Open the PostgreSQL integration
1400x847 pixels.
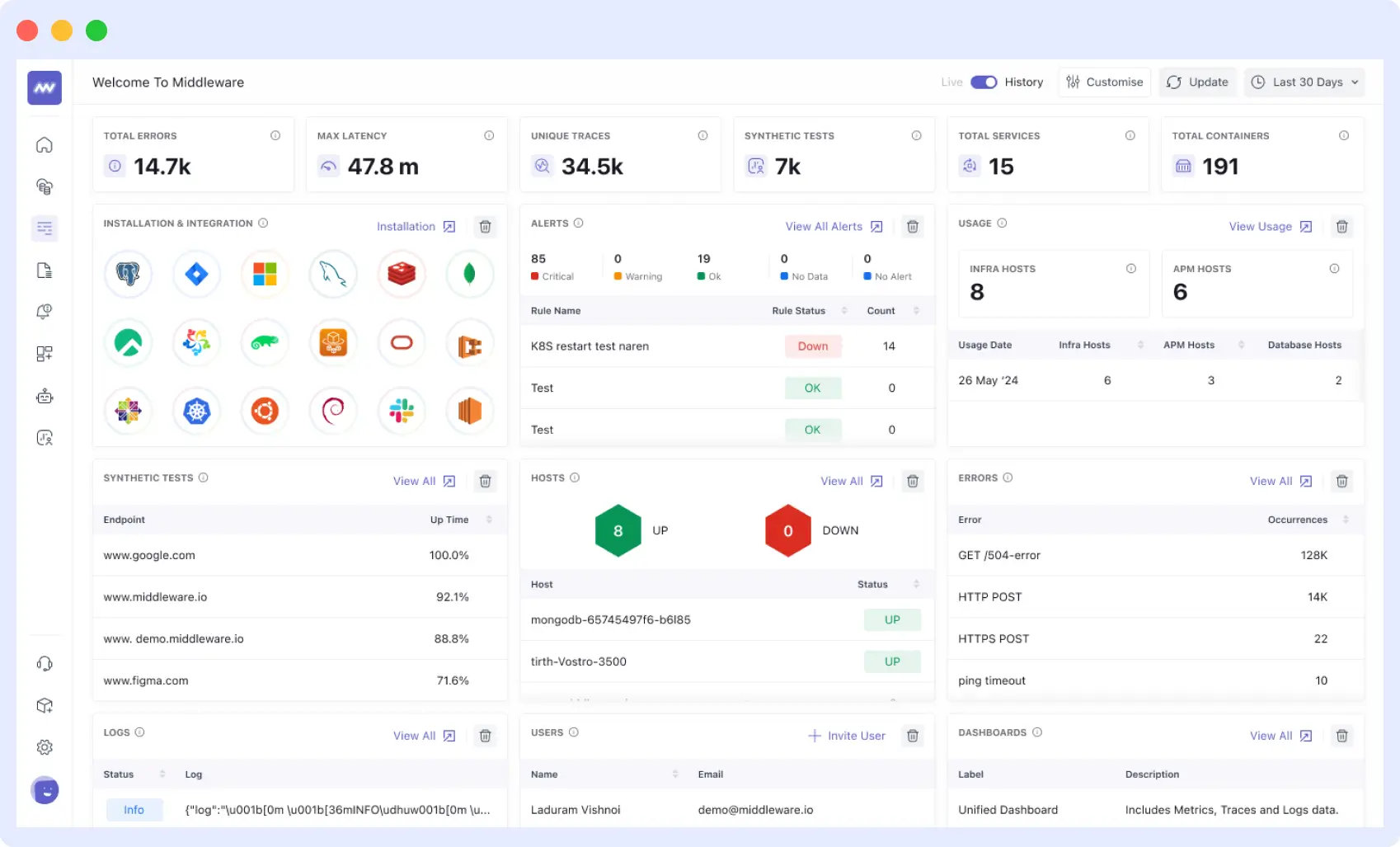tap(128, 274)
